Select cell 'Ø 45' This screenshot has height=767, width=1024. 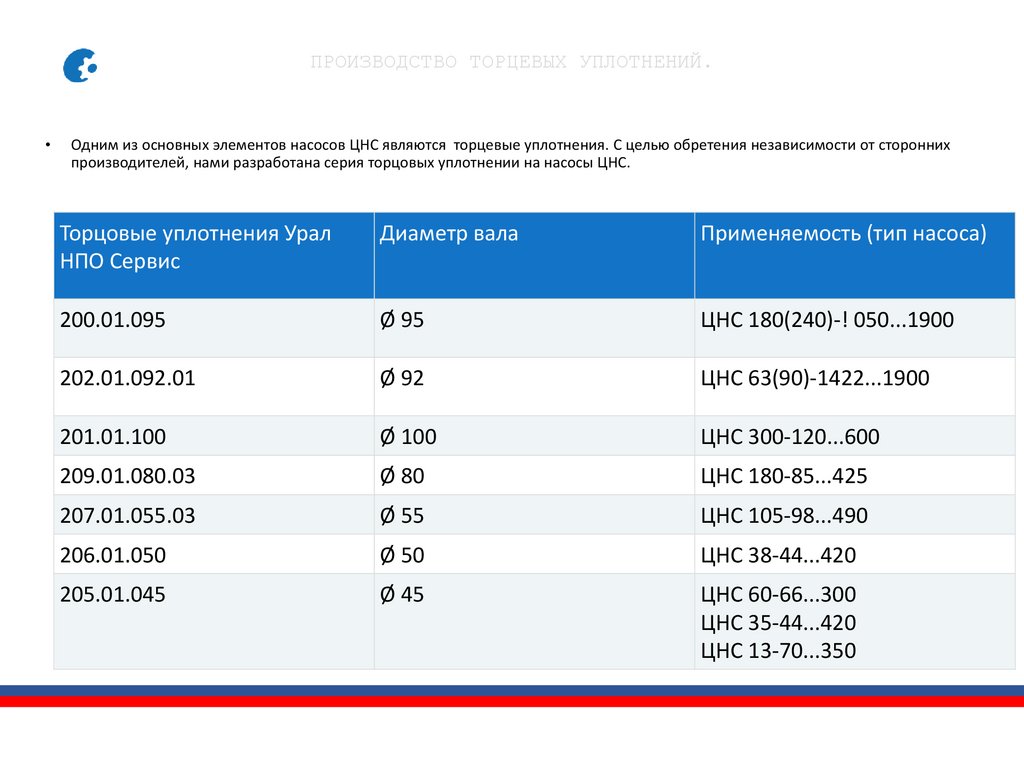[x=534, y=621]
